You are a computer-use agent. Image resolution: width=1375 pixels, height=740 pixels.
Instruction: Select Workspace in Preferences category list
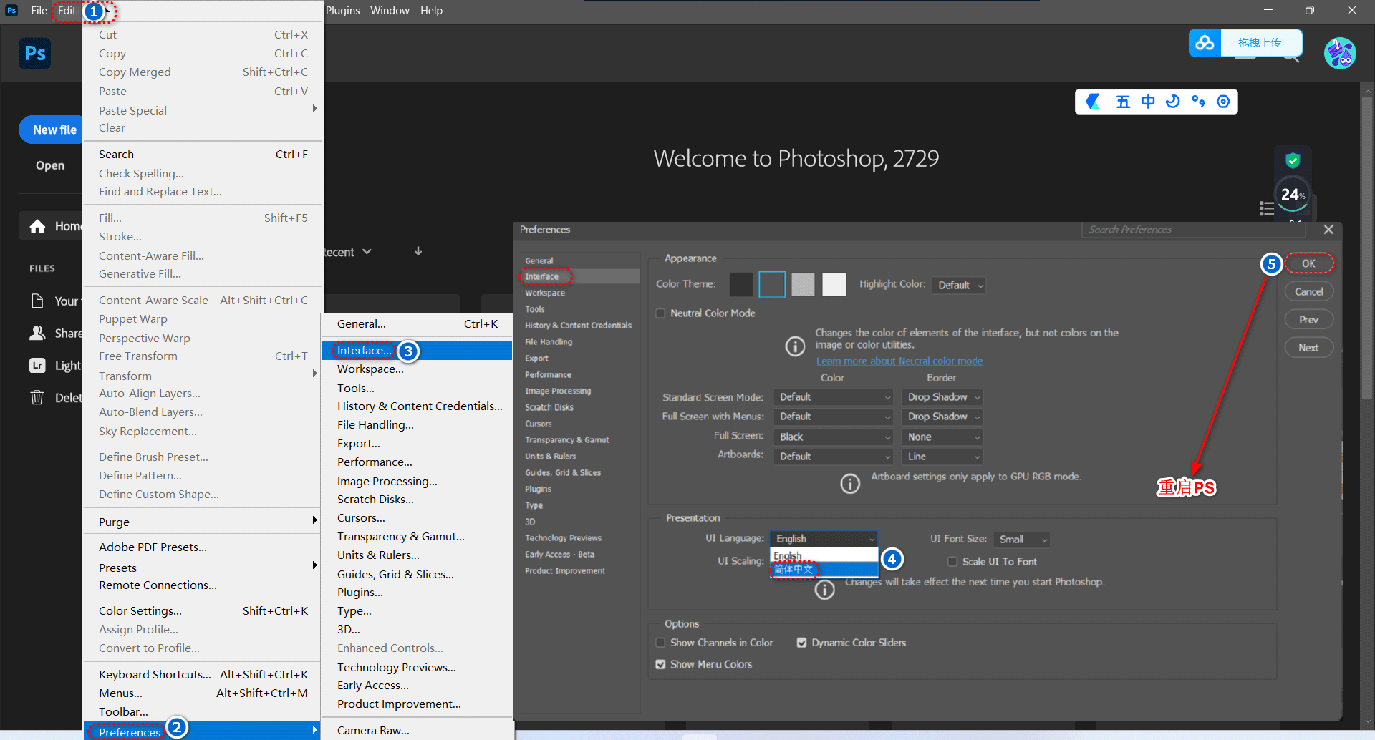pos(545,293)
